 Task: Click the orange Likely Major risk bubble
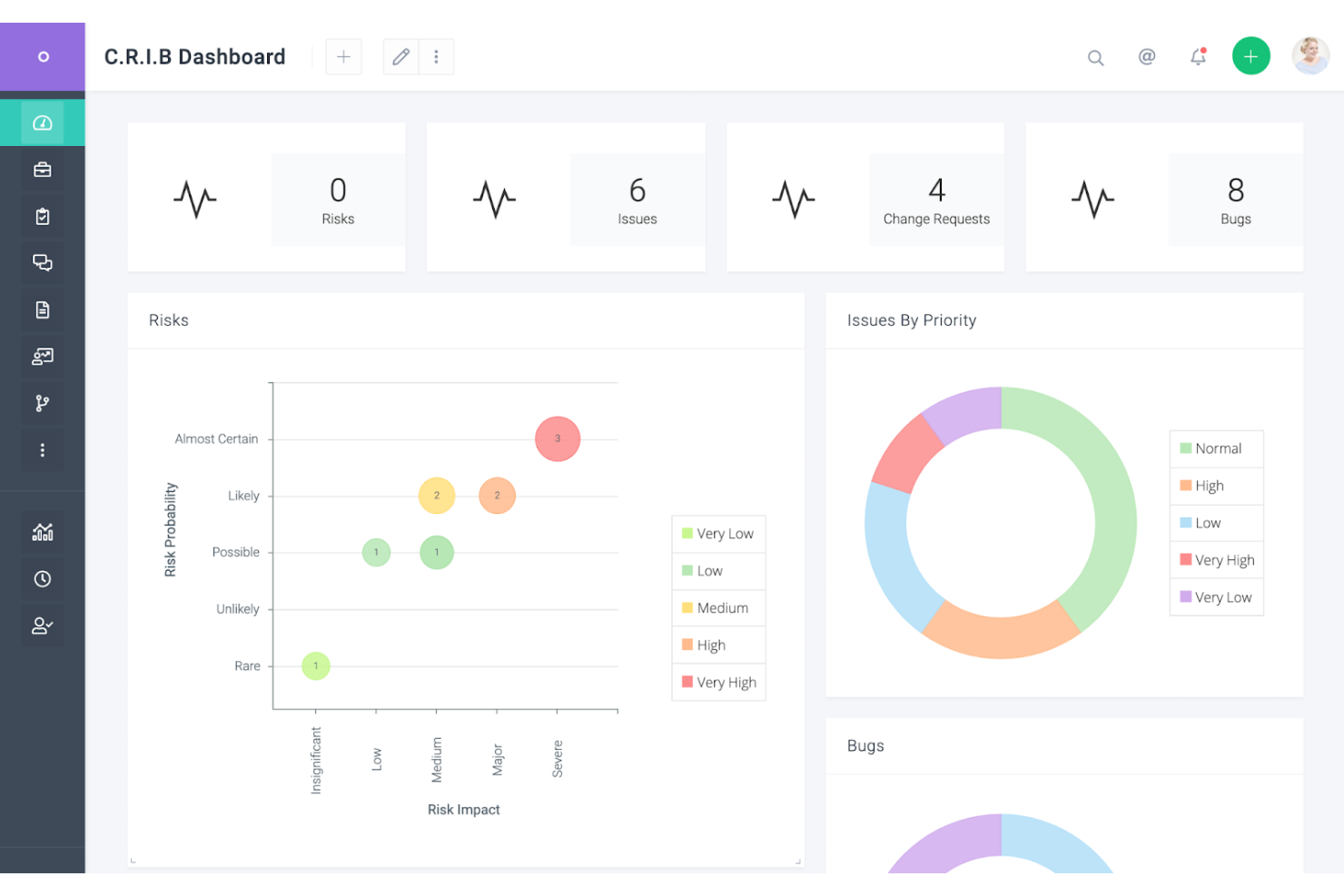497,496
